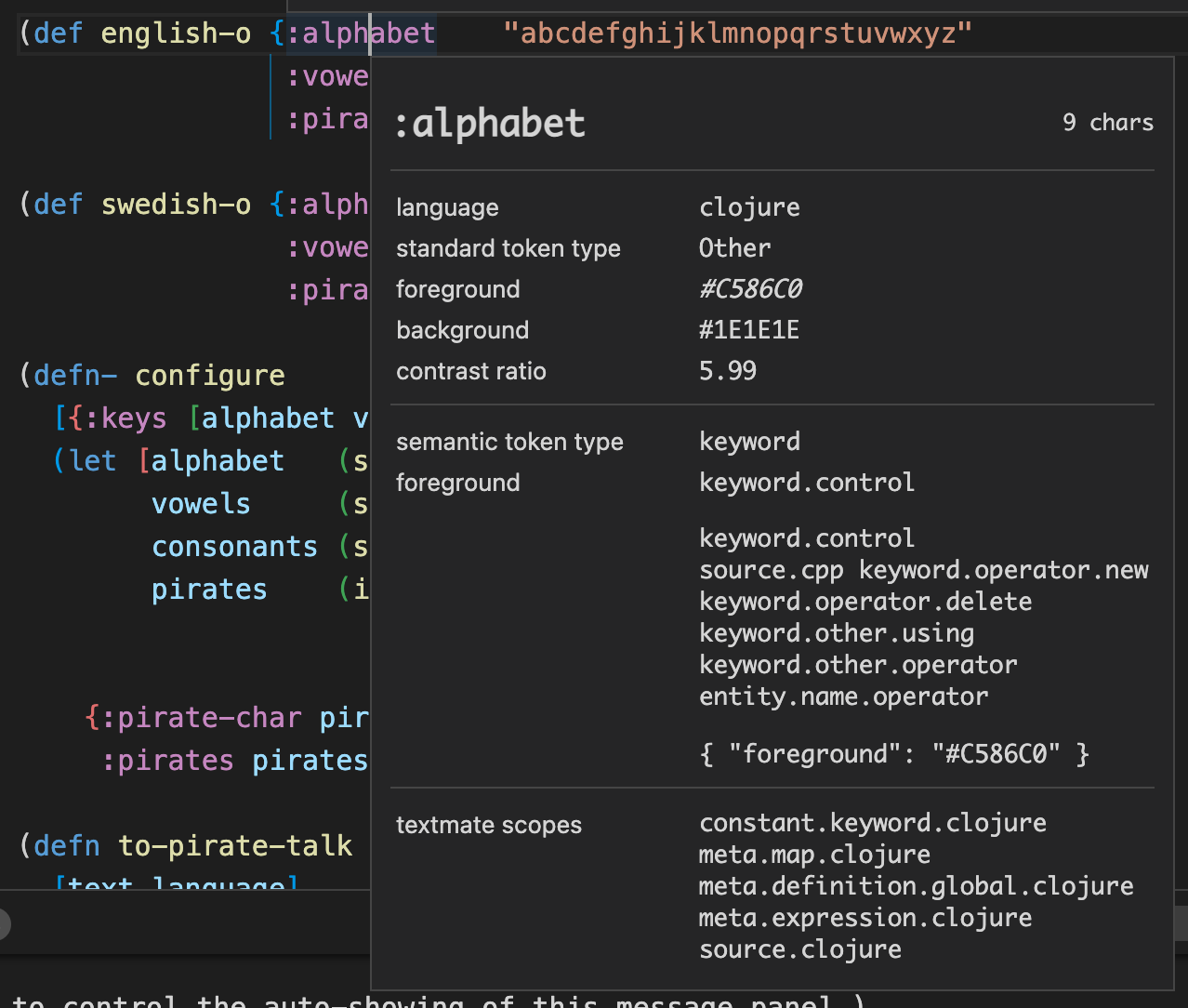Click the keyword.operator.delete scope line
Image resolution: width=1188 pixels, height=1008 pixels.
865,602
